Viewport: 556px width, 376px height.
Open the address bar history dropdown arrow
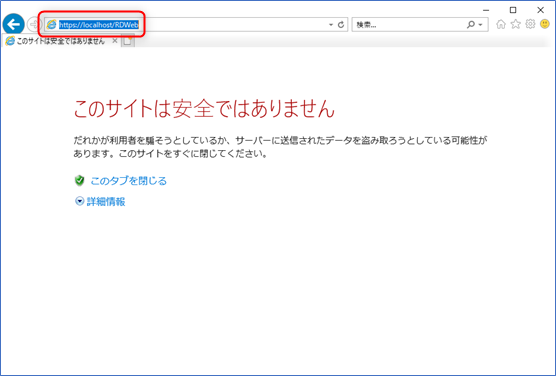coord(331,25)
